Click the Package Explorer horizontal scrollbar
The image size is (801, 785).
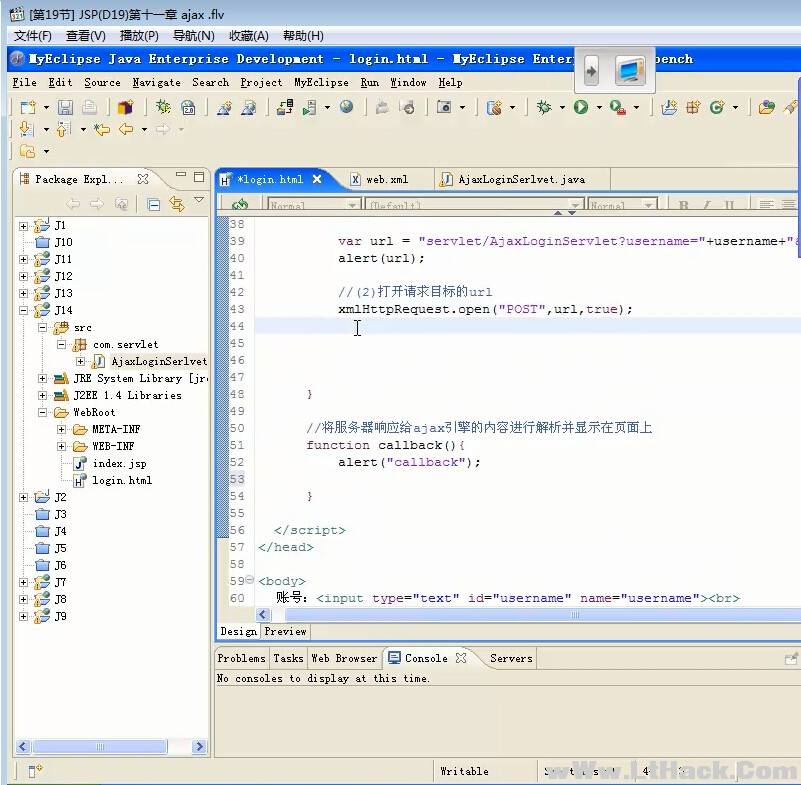[100, 746]
